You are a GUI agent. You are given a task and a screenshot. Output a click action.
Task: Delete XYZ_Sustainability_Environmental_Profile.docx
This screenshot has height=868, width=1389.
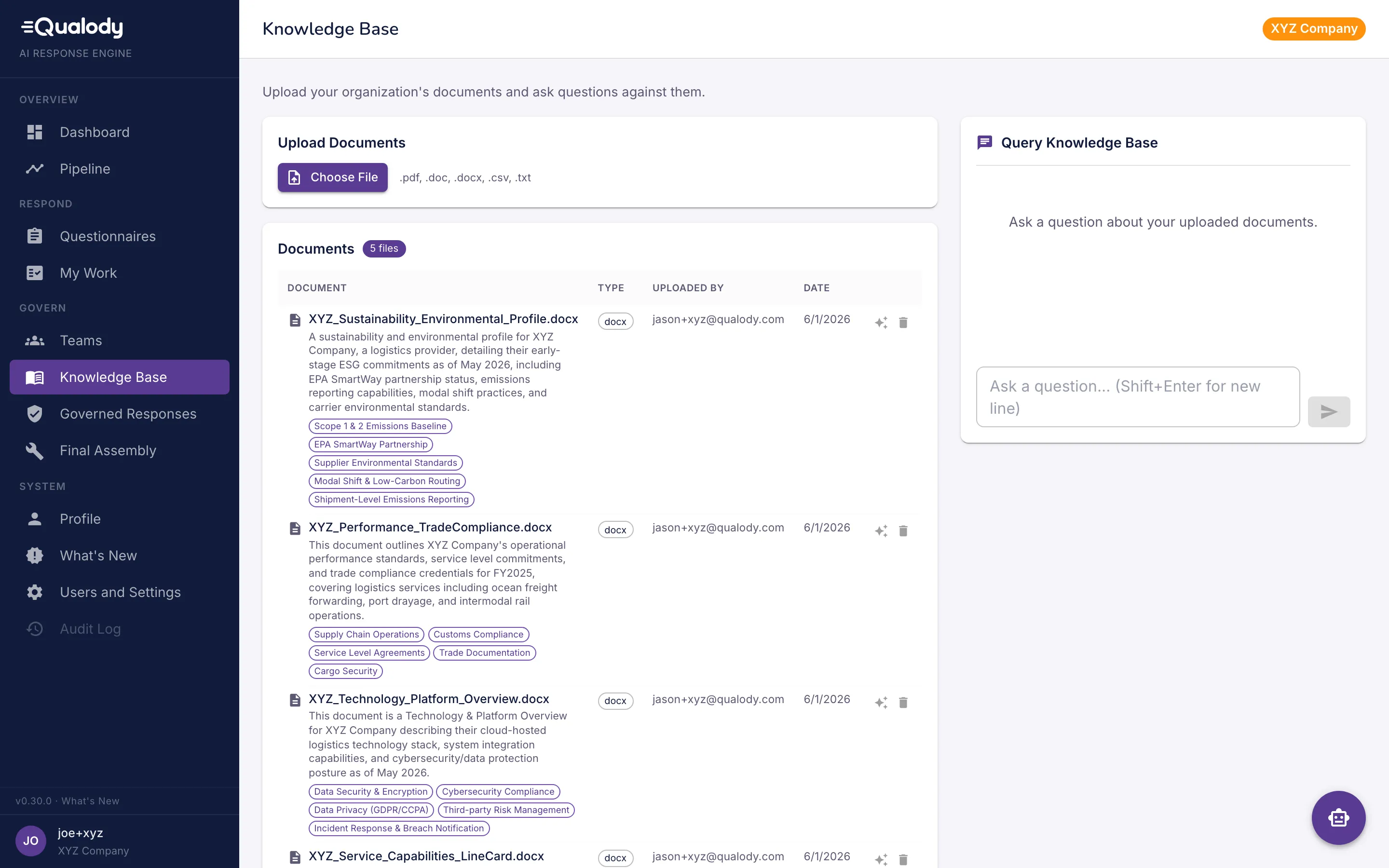(x=903, y=322)
